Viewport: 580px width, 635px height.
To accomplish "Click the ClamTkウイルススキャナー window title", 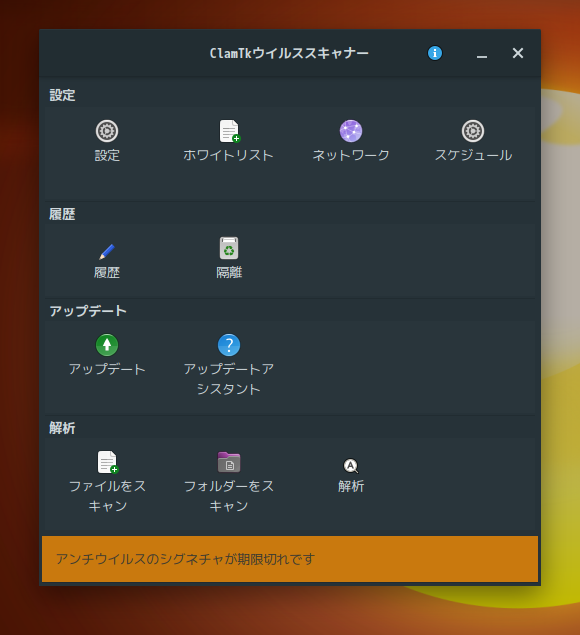I will click(x=289, y=53).
